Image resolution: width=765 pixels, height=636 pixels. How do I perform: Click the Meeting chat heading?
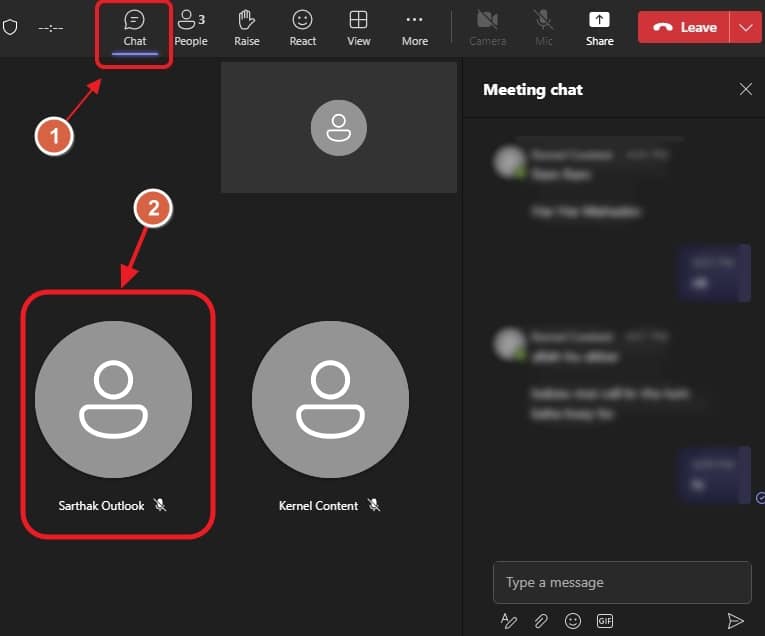coord(533,90)
